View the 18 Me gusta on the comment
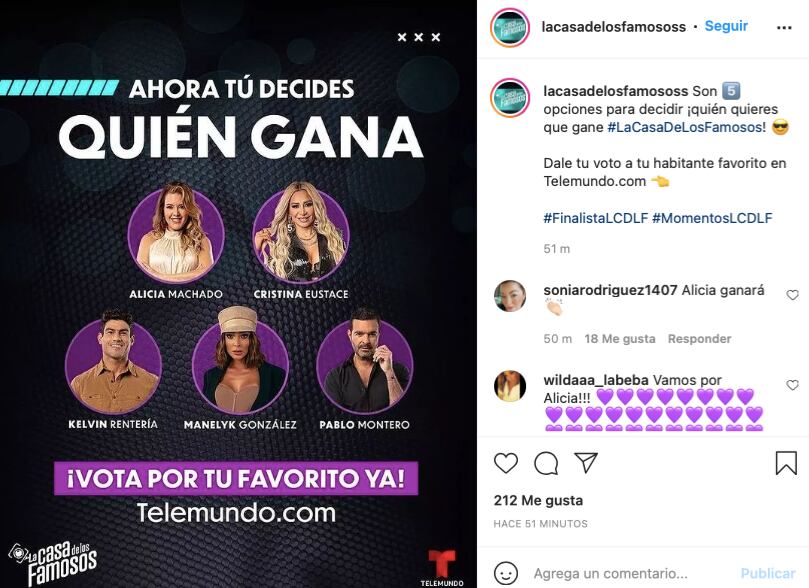Screen dimensions: 809x588 pyautogui.click(x=620, y=339)
